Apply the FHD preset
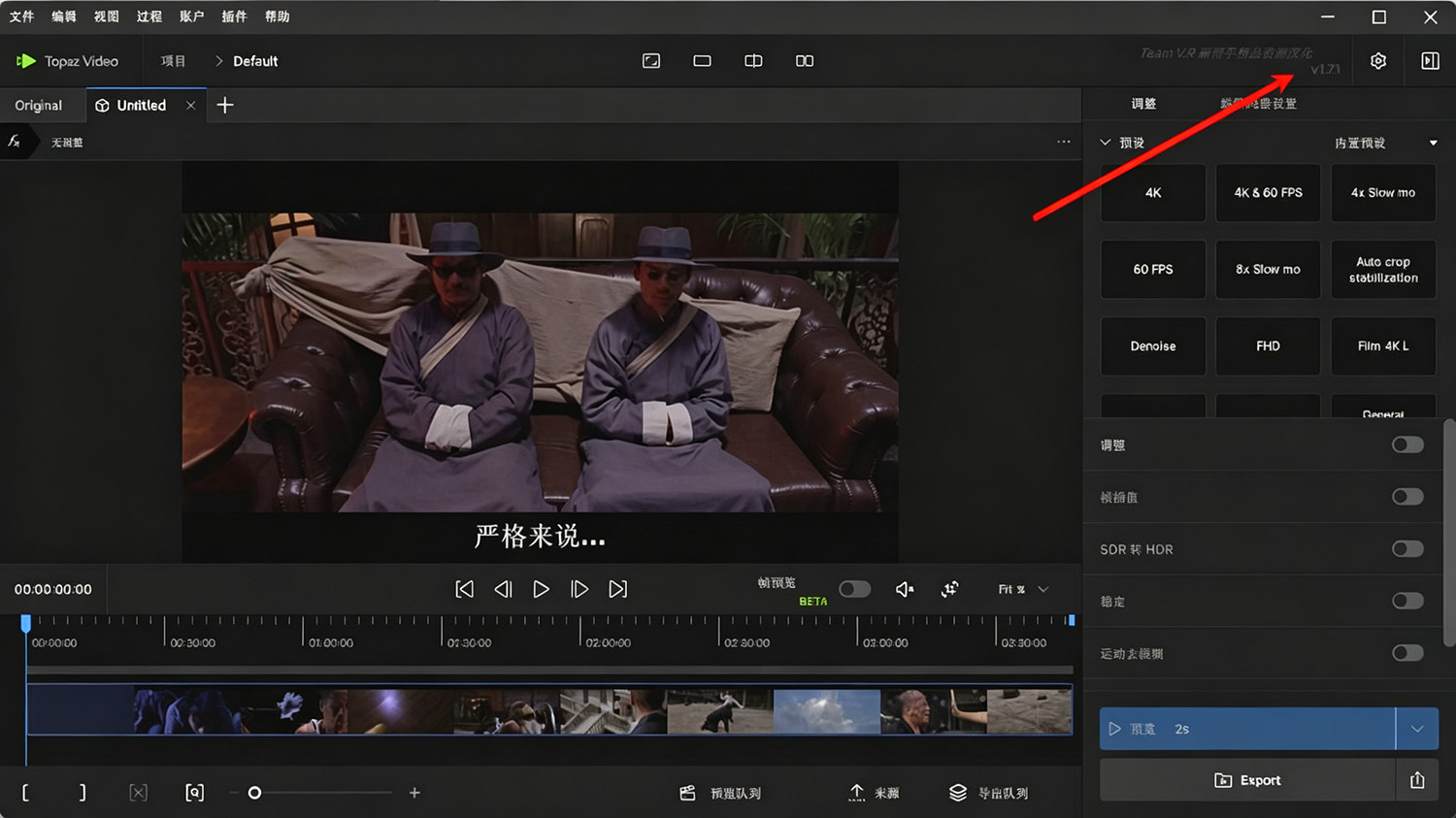 [1268, 345]
